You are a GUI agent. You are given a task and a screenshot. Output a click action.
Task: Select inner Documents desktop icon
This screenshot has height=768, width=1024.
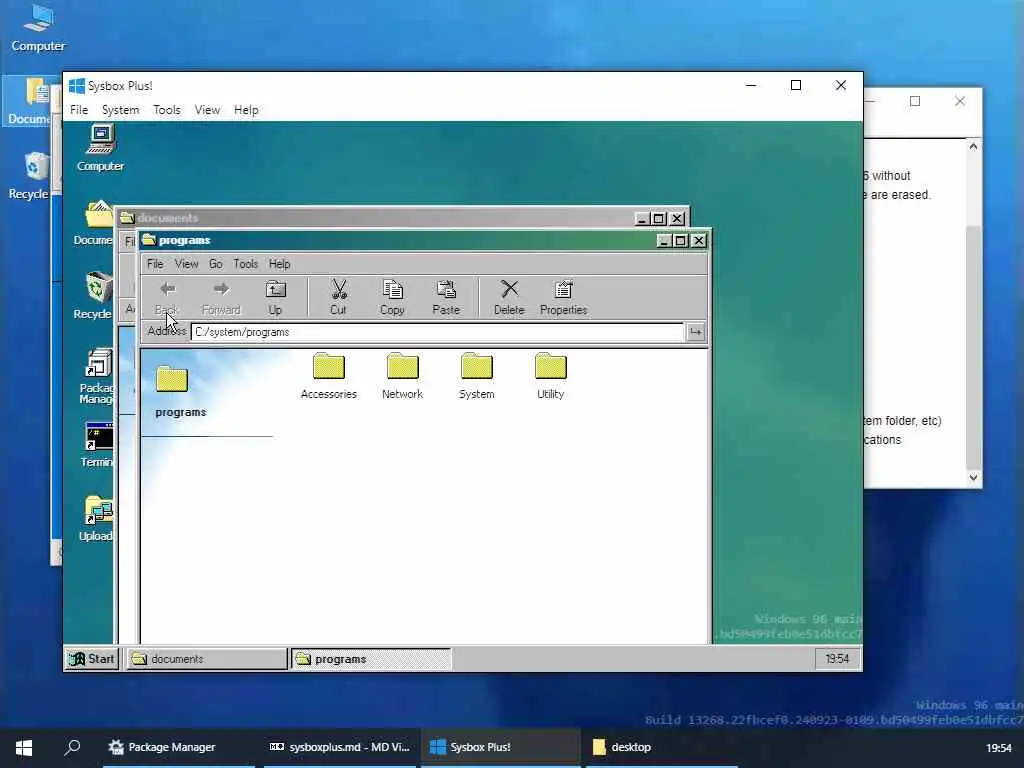pyautogui.click(x=95, y=223)
